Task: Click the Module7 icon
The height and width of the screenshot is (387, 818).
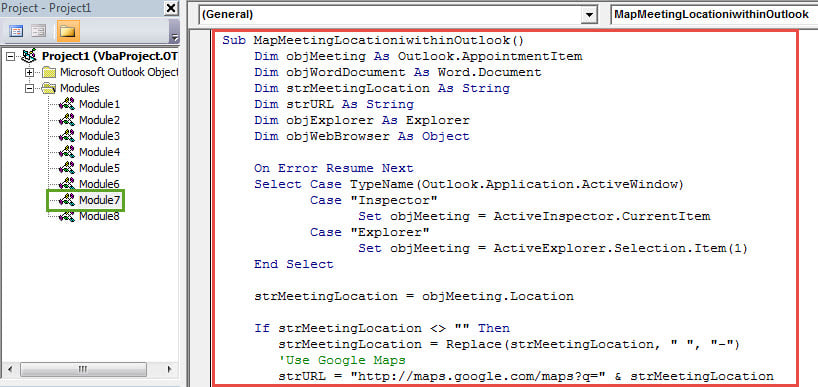Action: click(68, 200)
